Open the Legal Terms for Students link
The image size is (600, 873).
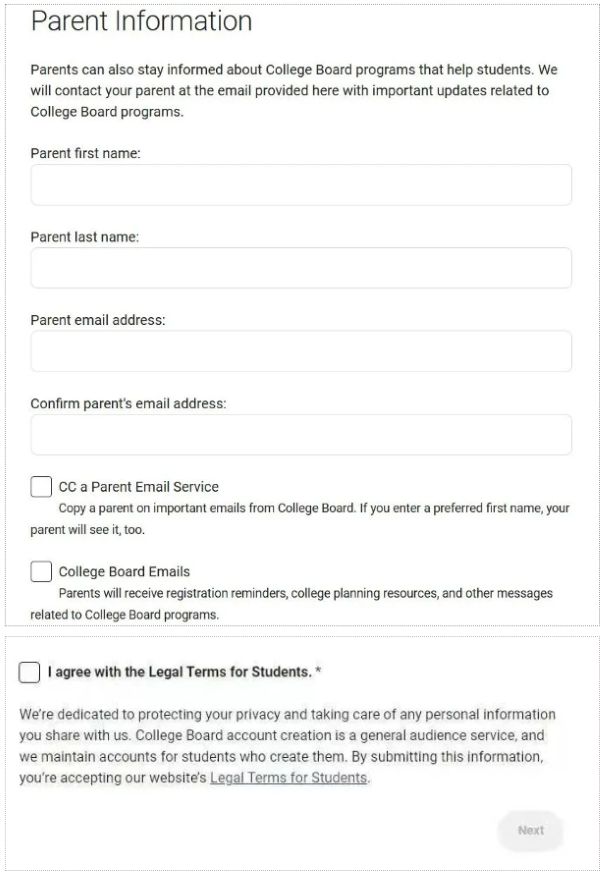288,777
